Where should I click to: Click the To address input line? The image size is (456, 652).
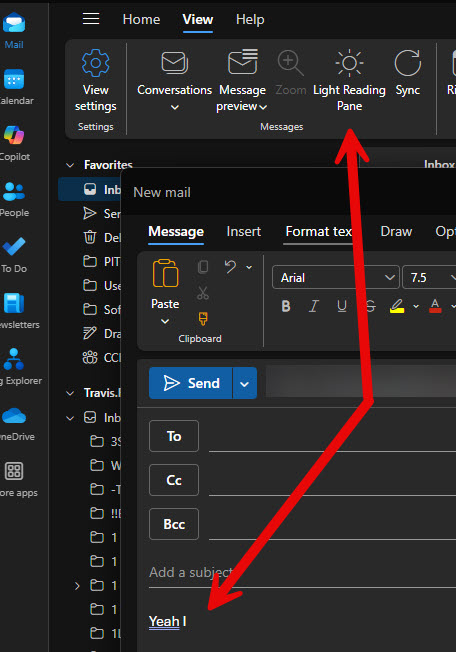coord(332,437)
